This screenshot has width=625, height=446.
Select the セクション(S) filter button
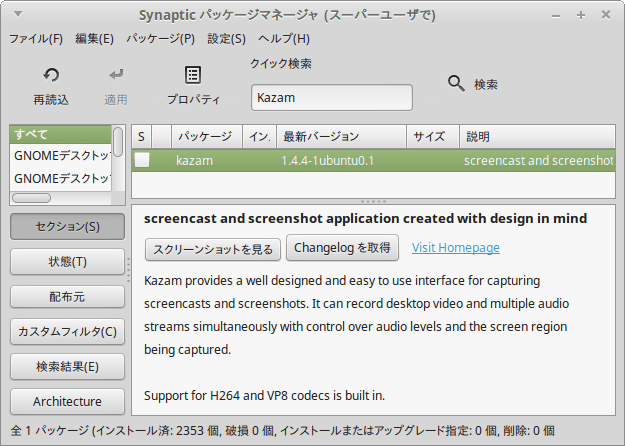click(67, 226)
